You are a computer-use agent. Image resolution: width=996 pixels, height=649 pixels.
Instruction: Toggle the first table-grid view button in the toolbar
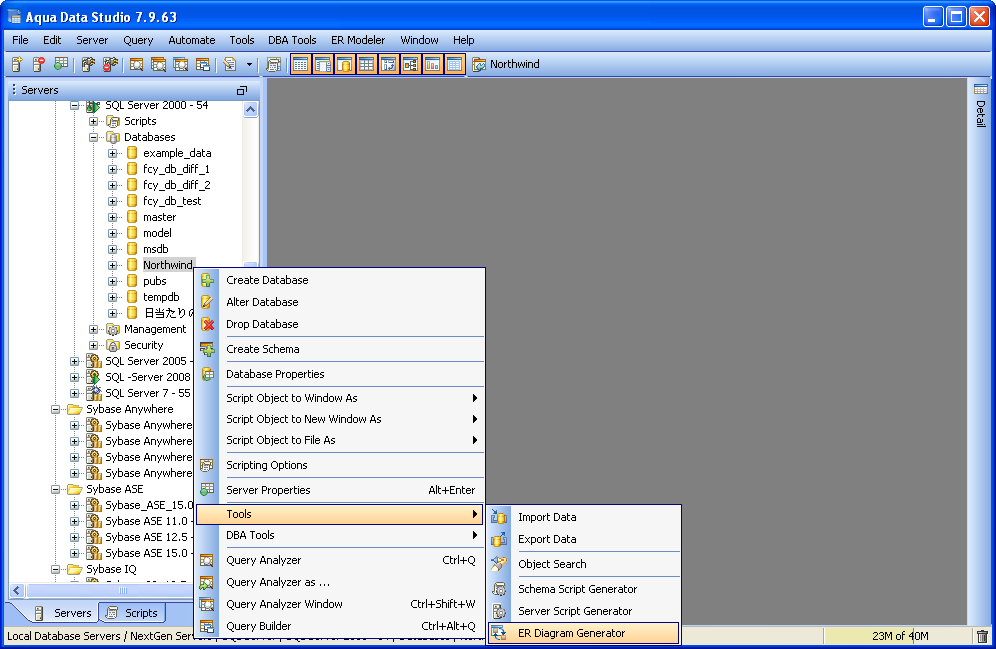point(301,64)
